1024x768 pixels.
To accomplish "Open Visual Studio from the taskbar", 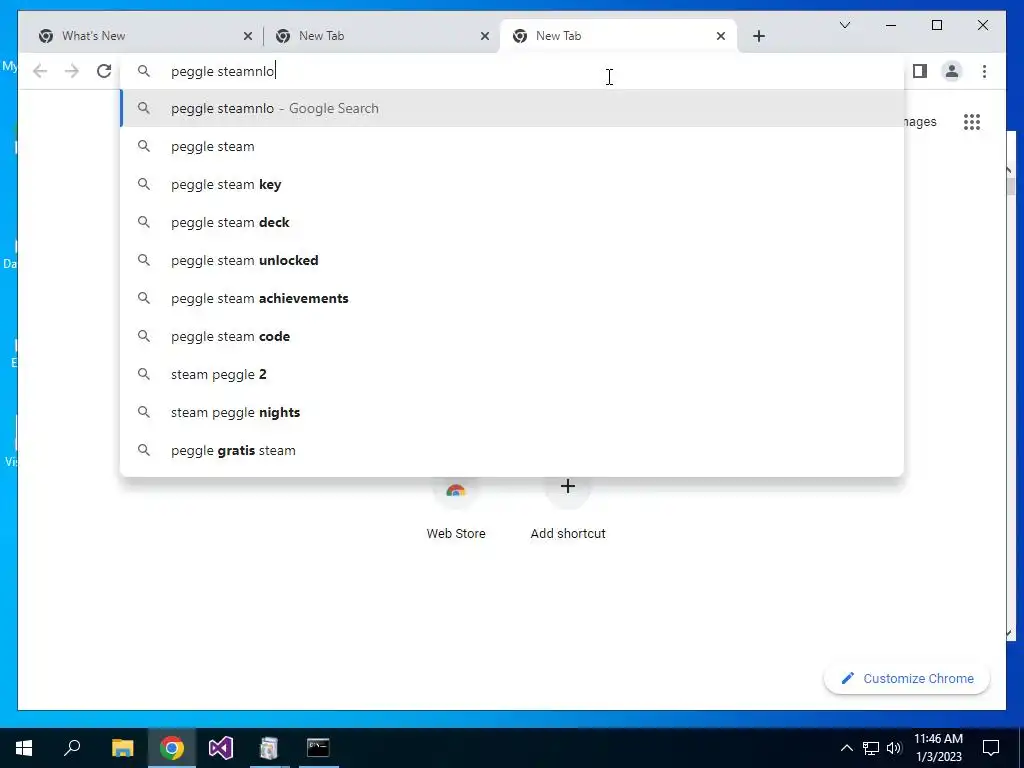I will (x=221, y=748).
